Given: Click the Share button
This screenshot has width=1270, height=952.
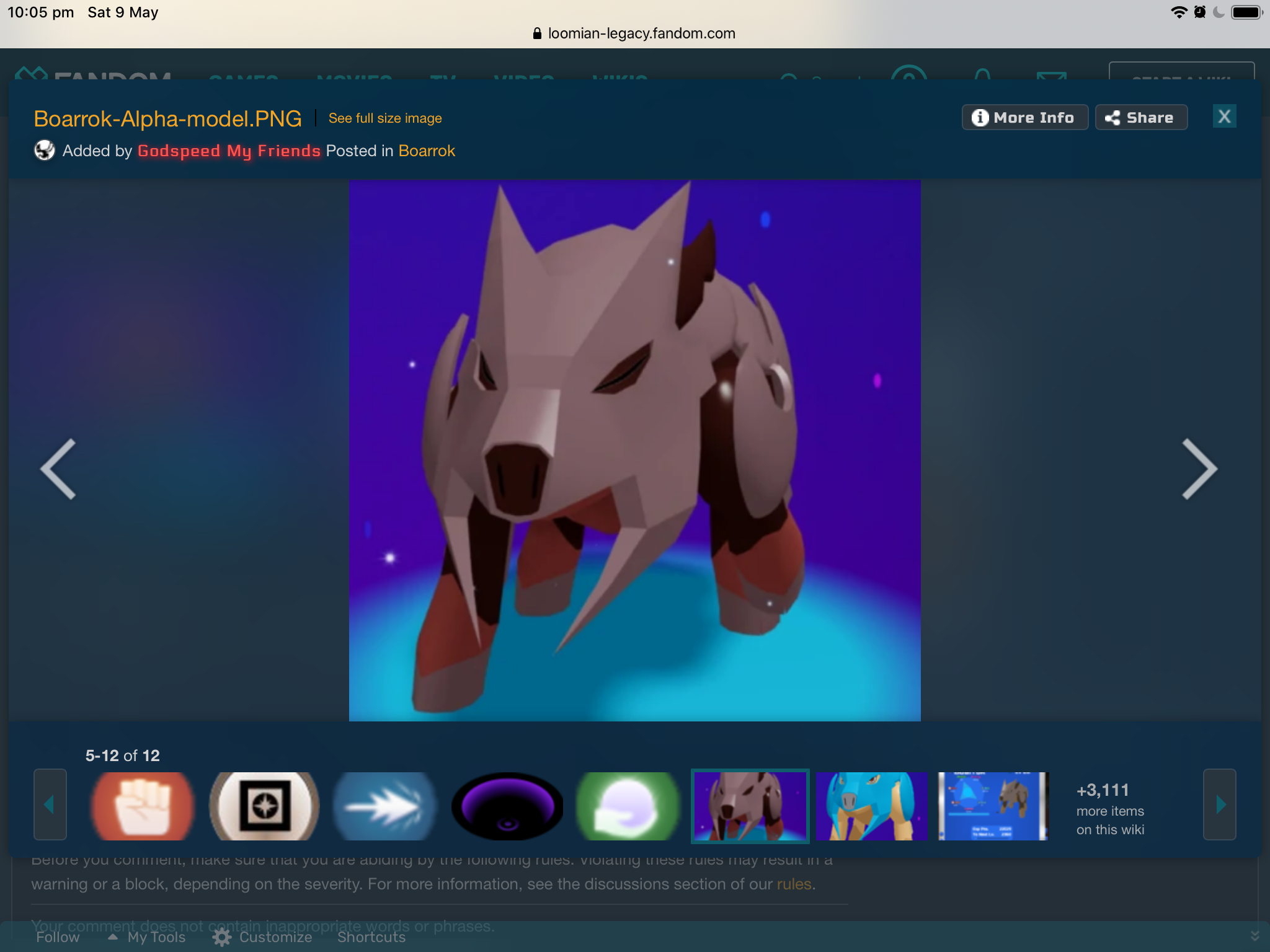Looking at the screenshot, I should 1141,118.
